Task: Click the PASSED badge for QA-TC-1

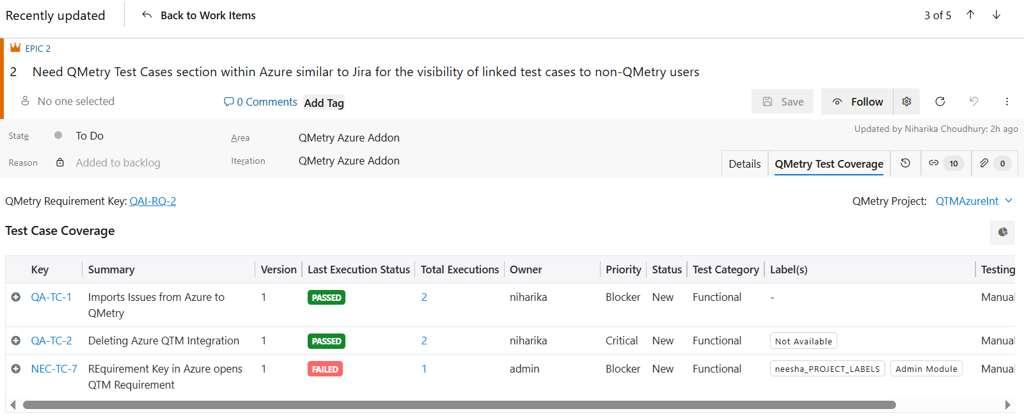Action: (327, 298)
